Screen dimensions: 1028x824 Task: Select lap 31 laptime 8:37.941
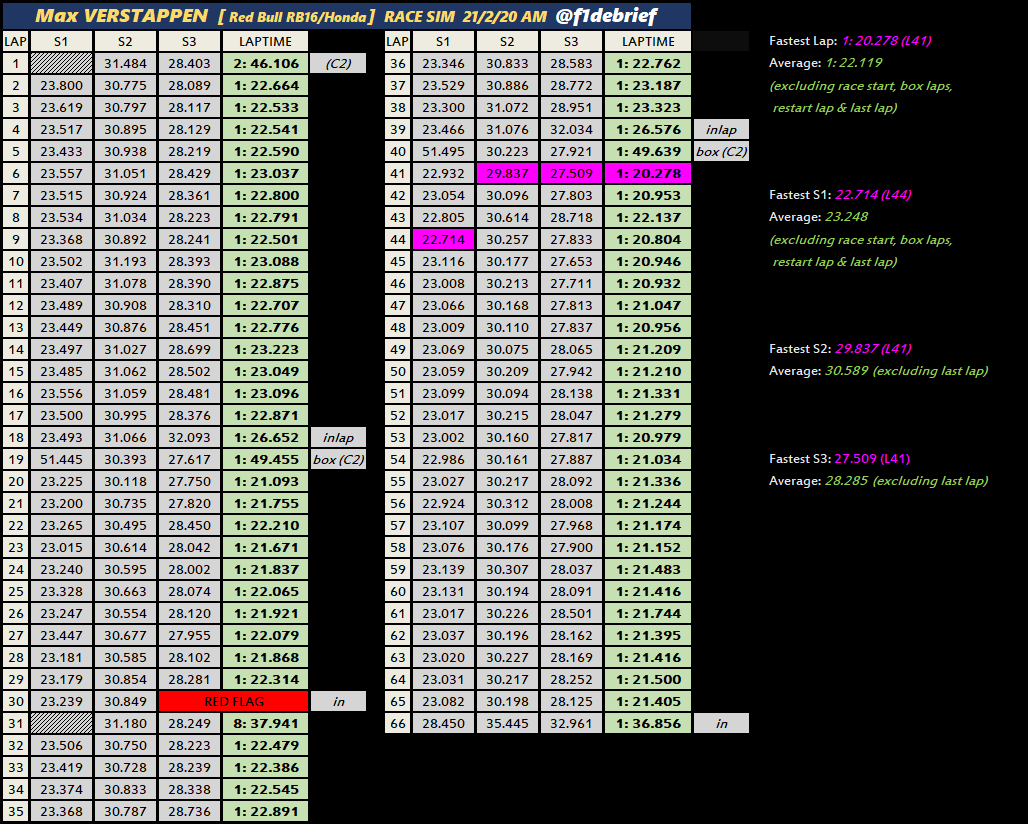[266, 724]
